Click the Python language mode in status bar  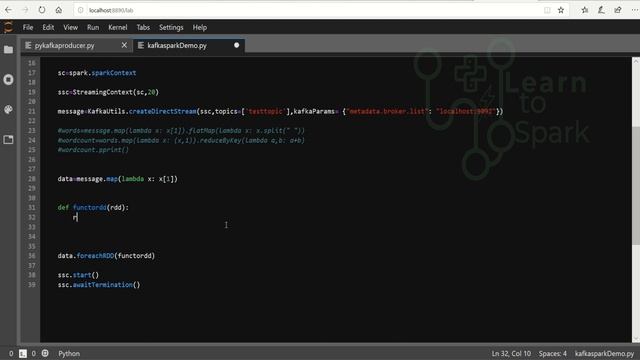[69, 353]
